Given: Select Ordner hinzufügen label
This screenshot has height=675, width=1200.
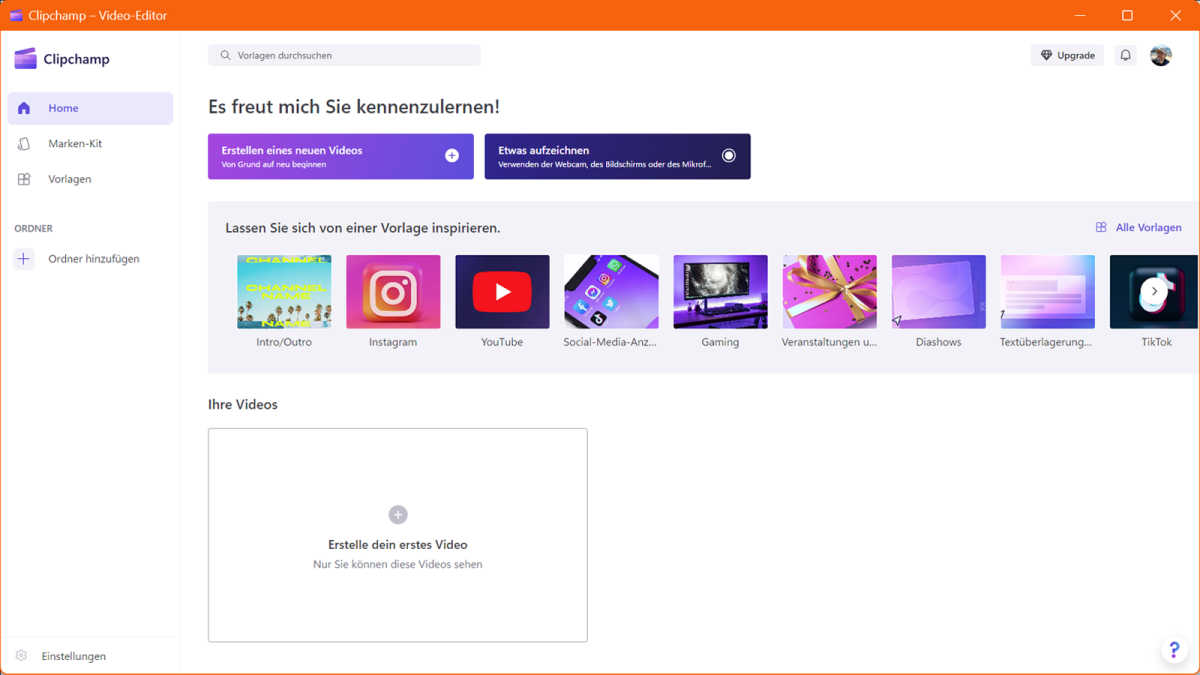Looking at the screenshot, I should (94, 259).
